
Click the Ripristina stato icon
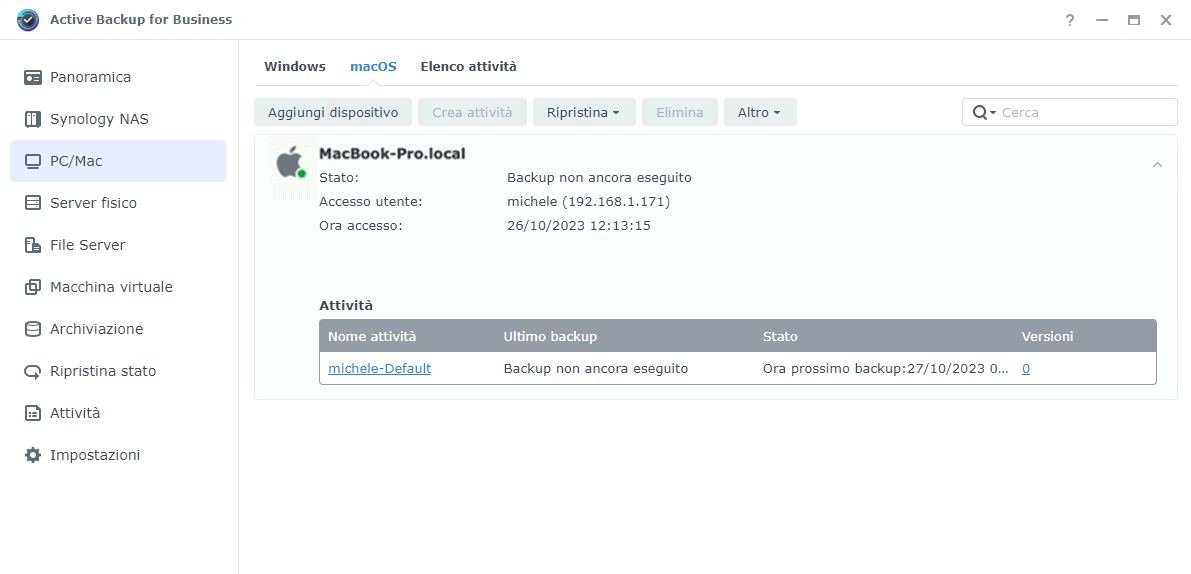coord(33,371)
